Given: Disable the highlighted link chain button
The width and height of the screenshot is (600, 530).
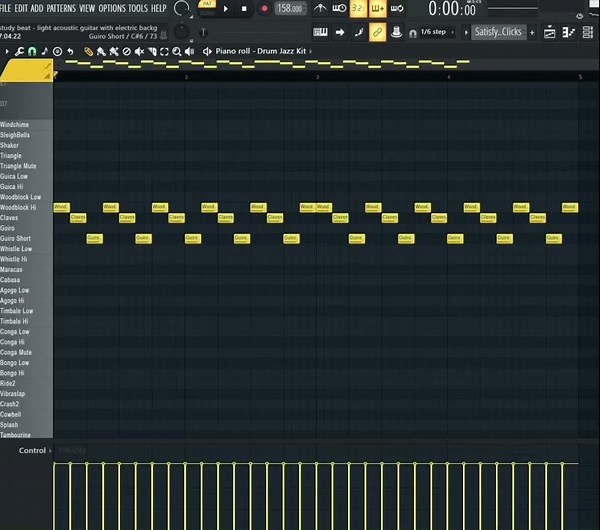Looking at the screenshot, I should click(377, 32).
